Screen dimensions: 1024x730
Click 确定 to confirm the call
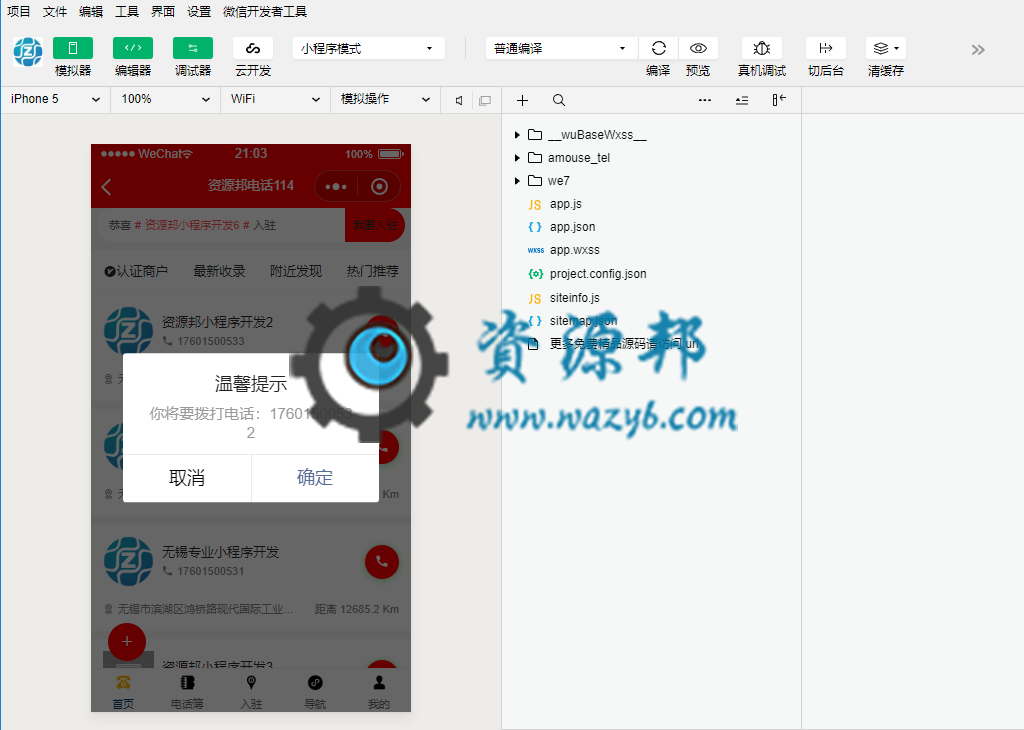coord(315,478)
